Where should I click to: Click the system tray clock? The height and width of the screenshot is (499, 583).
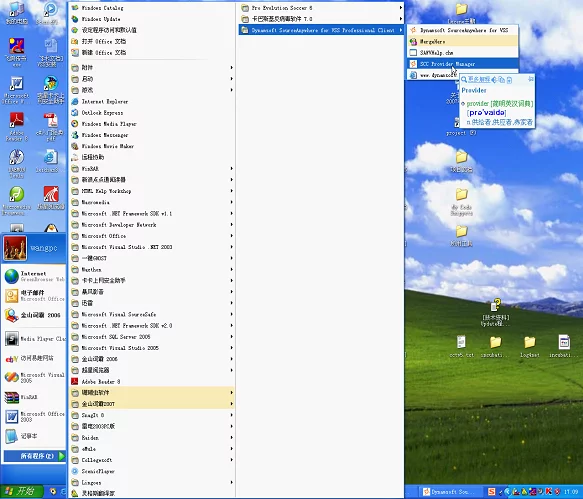571,492
